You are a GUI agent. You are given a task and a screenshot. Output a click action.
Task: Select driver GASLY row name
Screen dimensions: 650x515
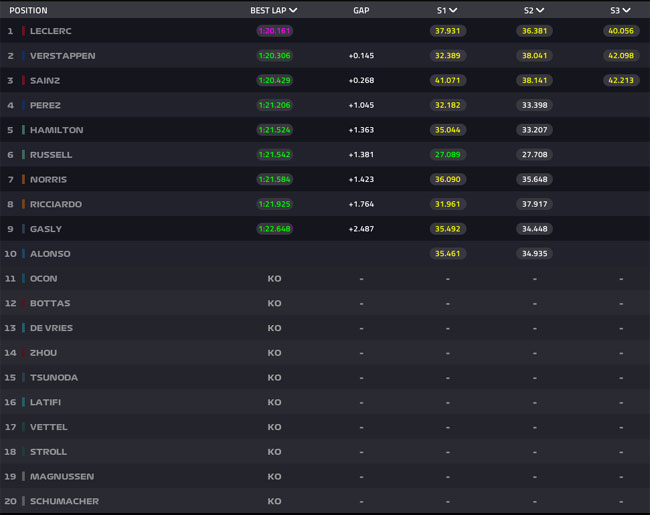tap(46, 229)
